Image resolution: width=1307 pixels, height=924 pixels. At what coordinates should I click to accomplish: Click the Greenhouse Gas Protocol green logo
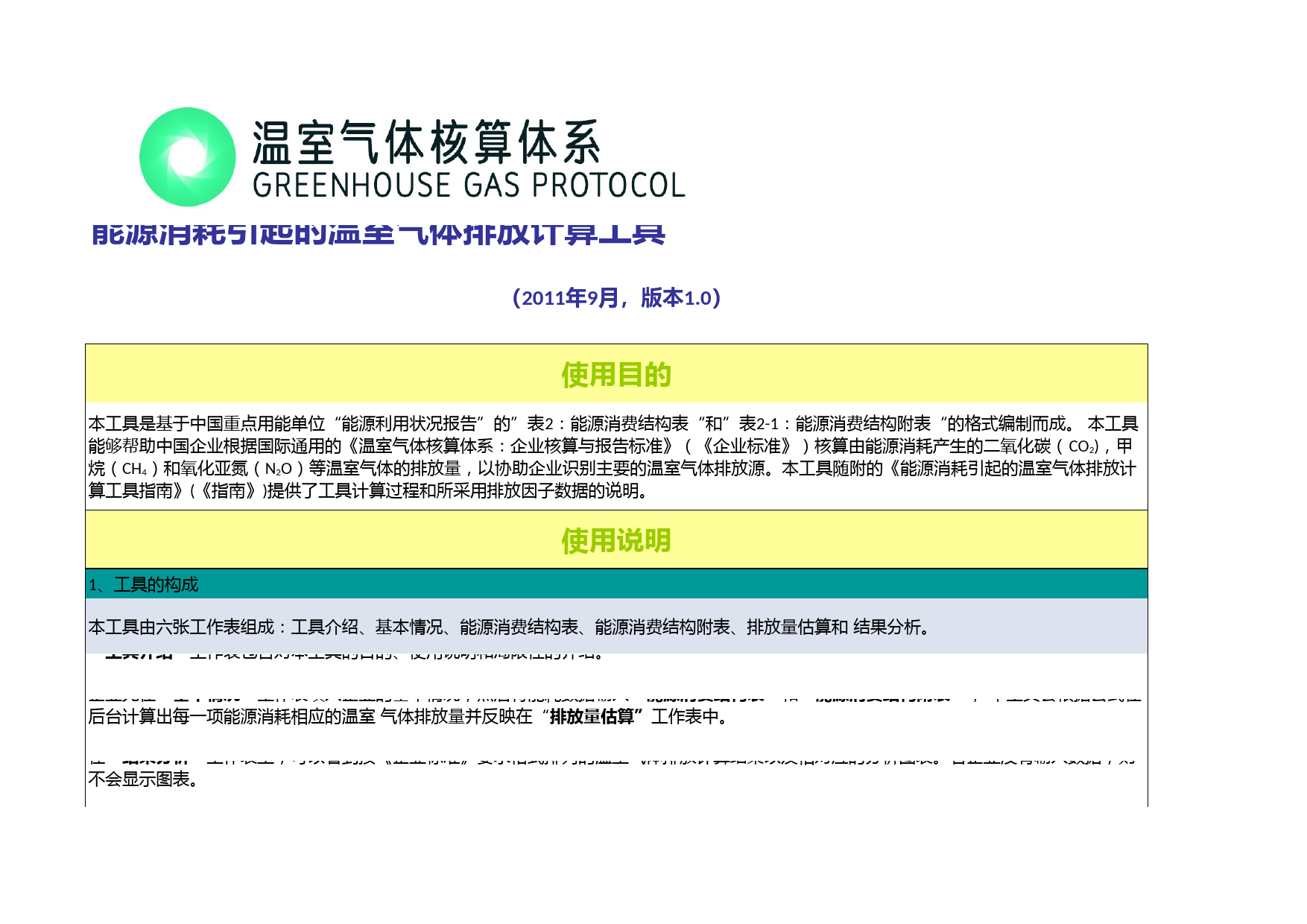tap(188, 157)
